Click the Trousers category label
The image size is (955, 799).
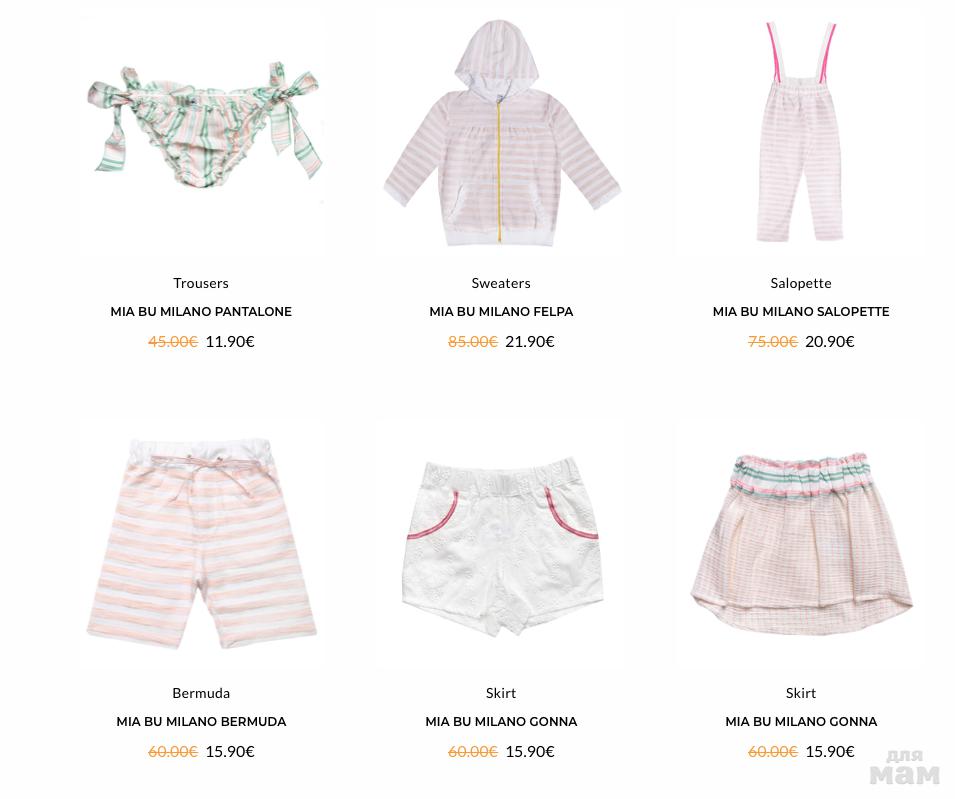click(201, 283)
